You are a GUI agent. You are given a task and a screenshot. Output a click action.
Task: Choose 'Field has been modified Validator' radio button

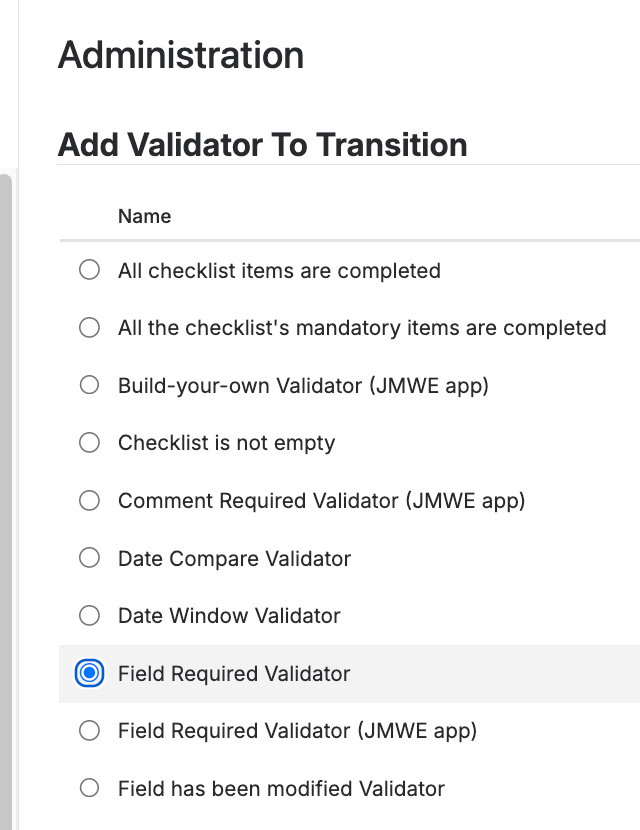90,789
